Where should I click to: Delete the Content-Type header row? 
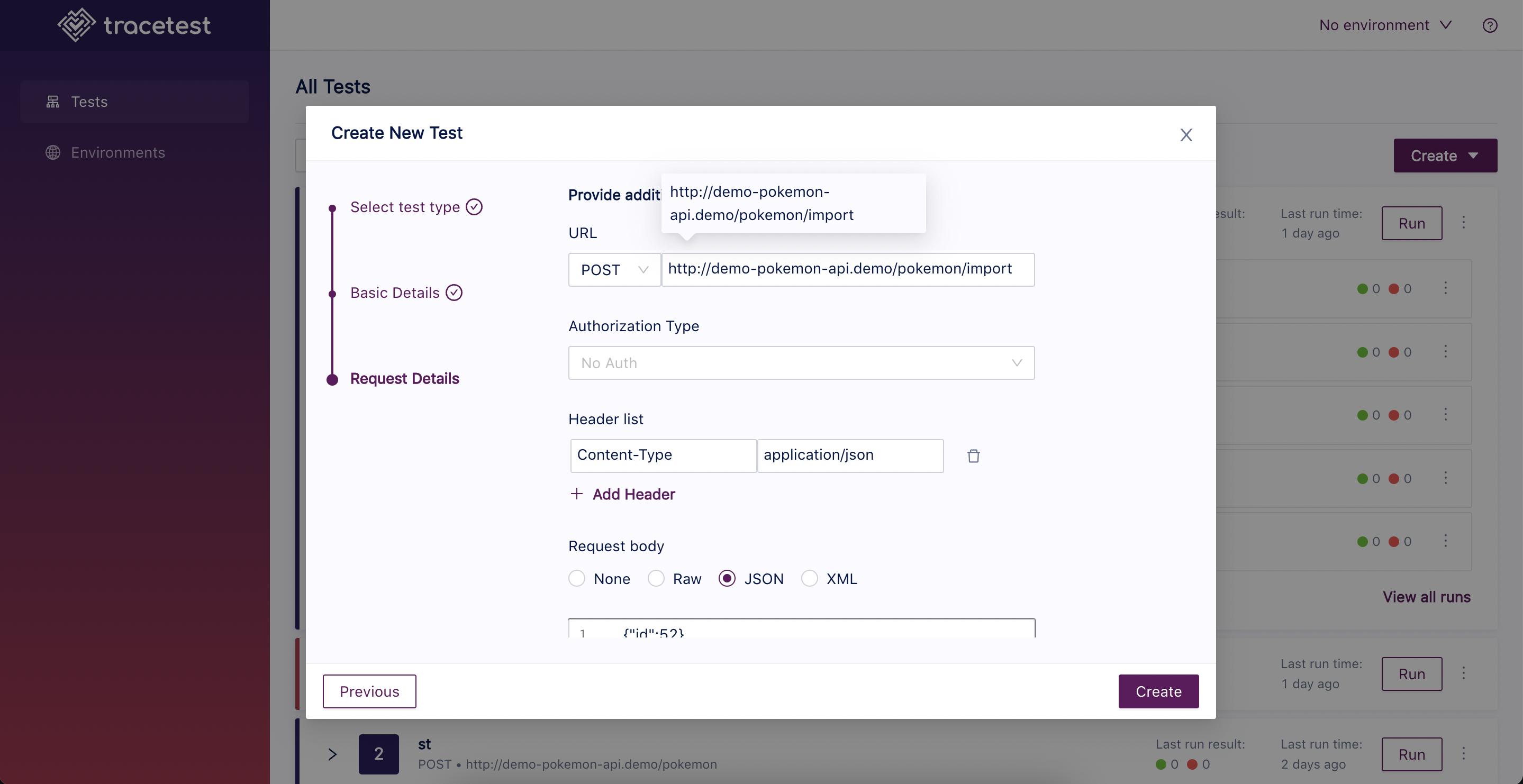[x=973, y=456]
